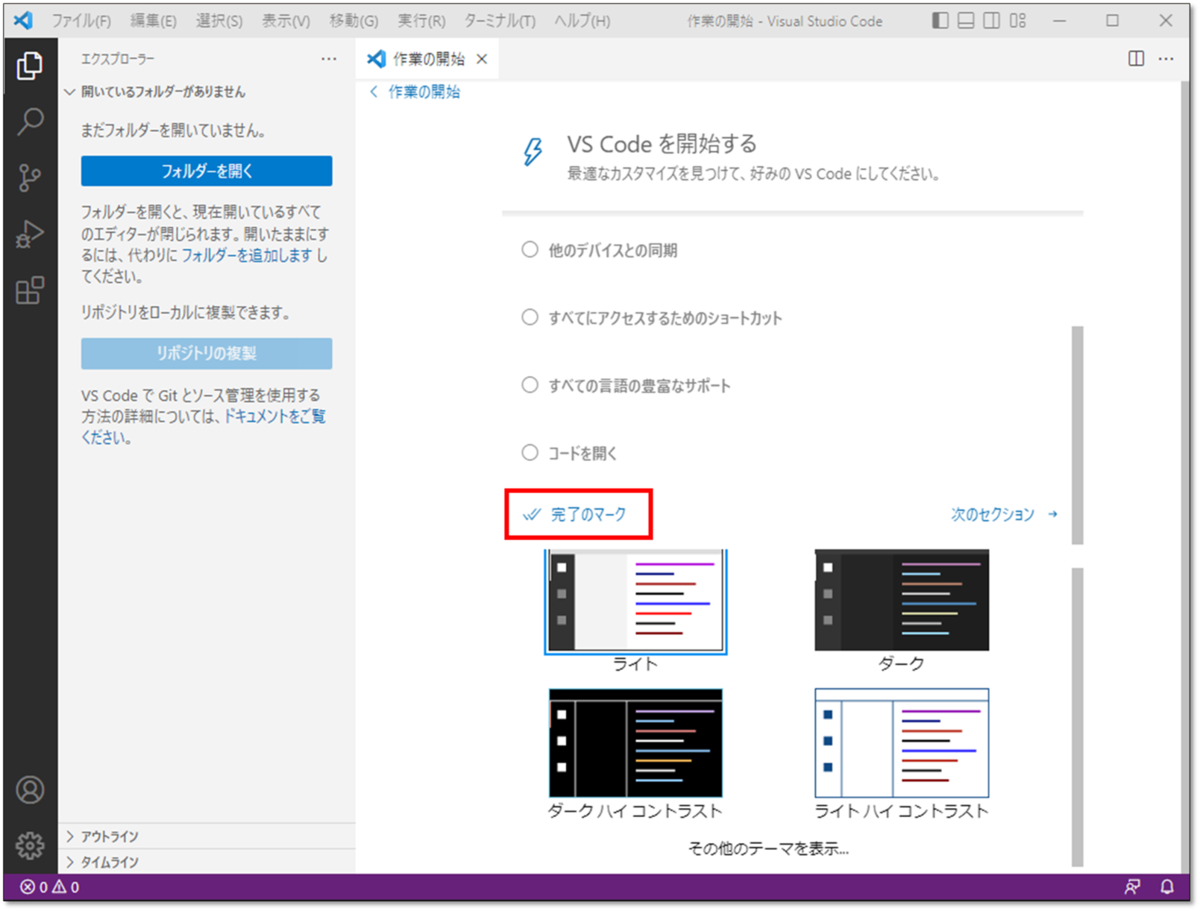Open the ヘルプ(H) menu
Image resolution: width=1200 pixels, height=911 pixels.
582,21
